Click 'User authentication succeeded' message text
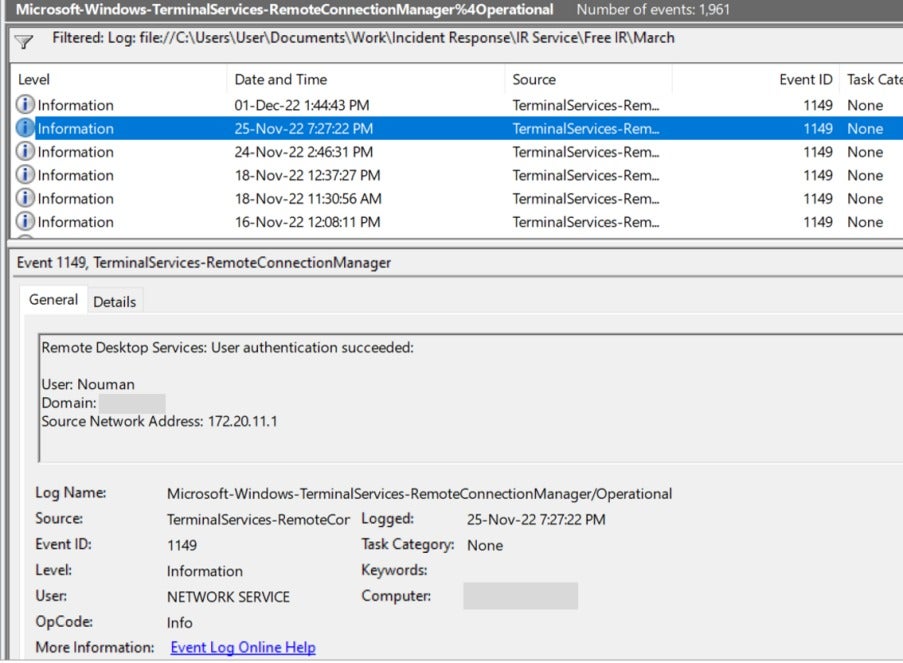The height and width of the screenshot is (663, 903). (x=227, y=347)
